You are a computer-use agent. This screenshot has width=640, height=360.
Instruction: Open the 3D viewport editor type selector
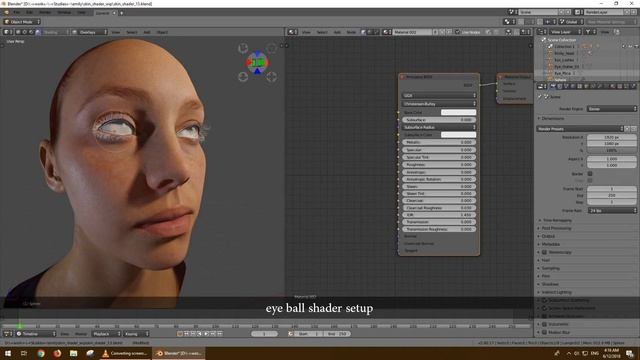pyautogui.click(x=7, y=32)
